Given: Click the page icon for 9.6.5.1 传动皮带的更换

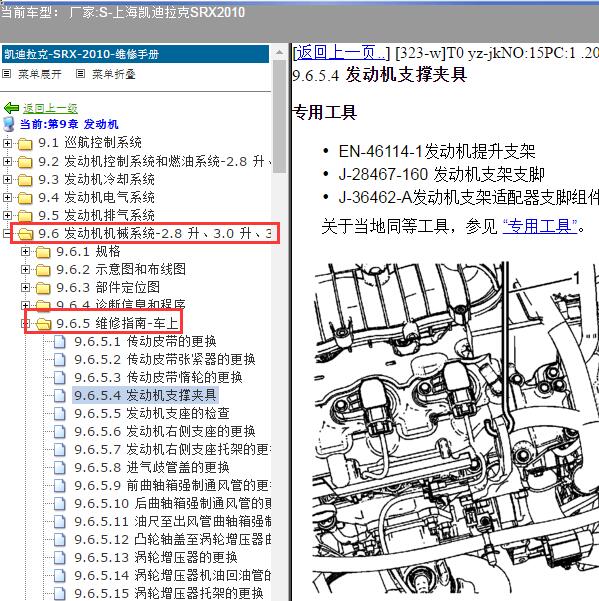Looking at the screenshot, I should click(x=60, y=342).
